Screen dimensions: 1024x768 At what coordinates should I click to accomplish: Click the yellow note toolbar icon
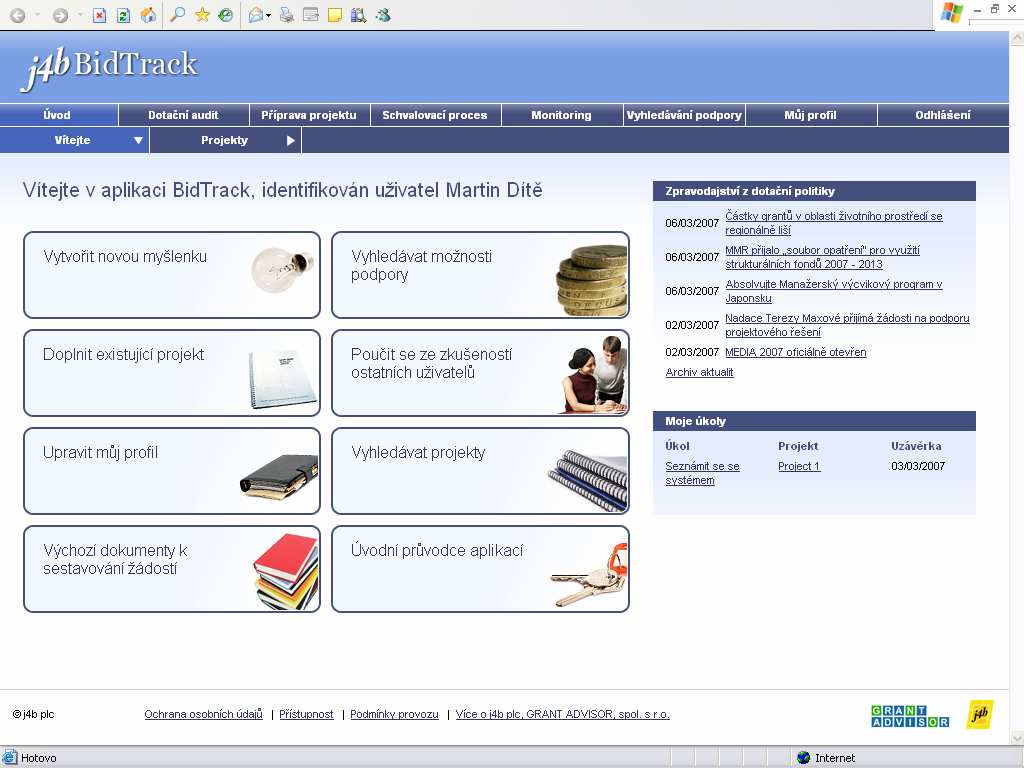tap(335, 15)
